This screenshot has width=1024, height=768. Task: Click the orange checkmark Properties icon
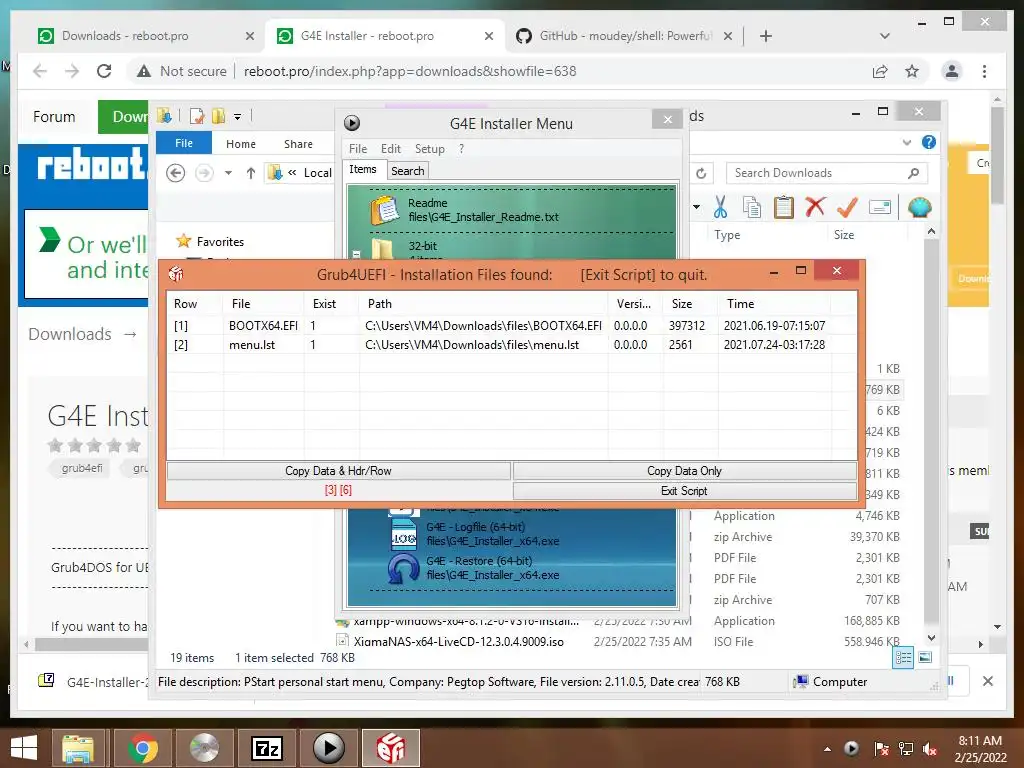pos(847,208)
